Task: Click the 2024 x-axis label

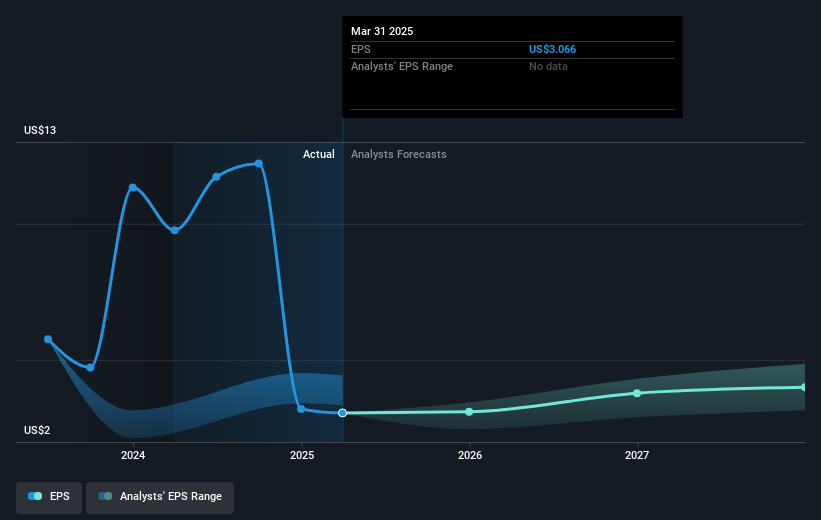Action: (x=133, y=455)
